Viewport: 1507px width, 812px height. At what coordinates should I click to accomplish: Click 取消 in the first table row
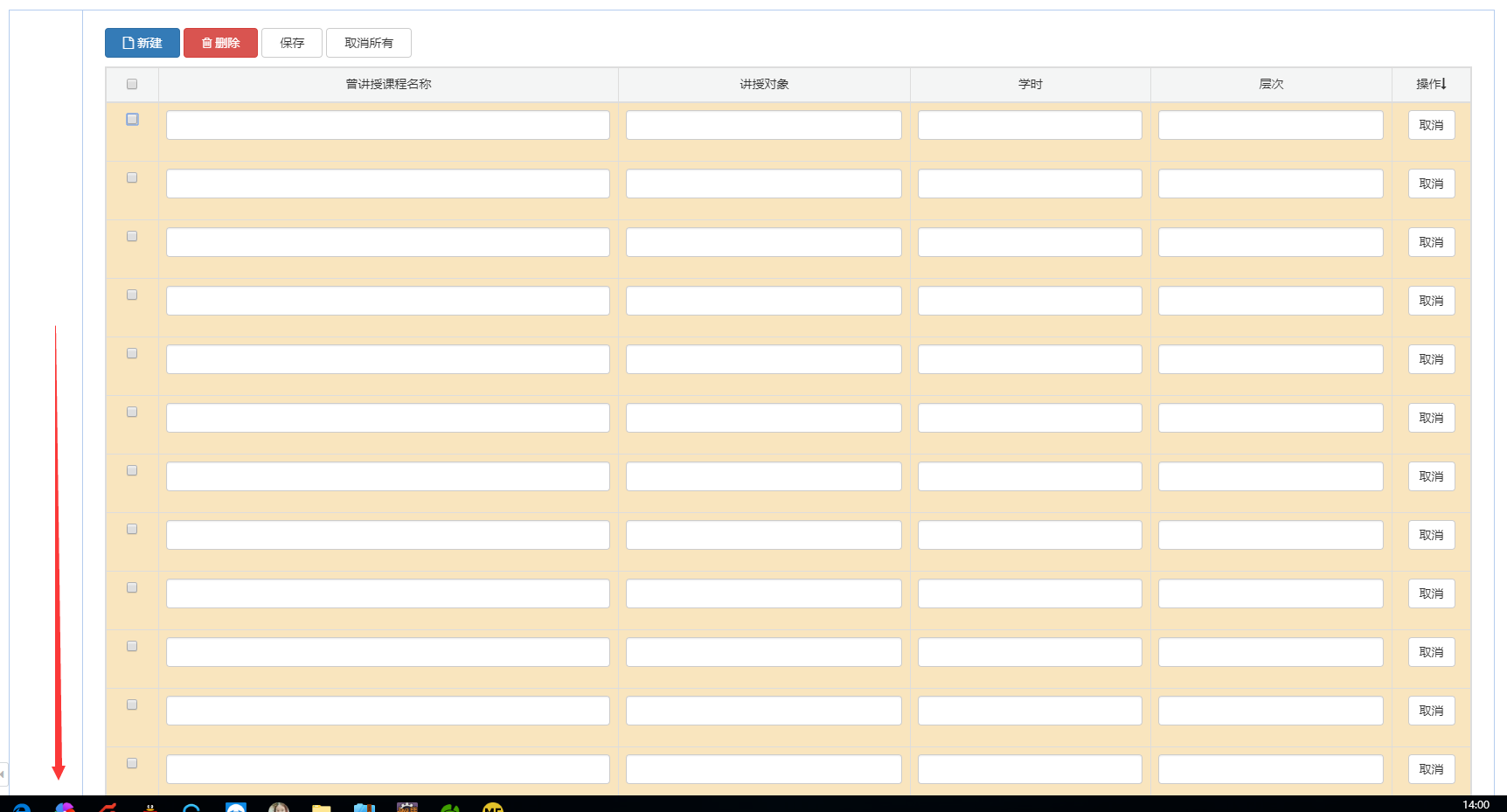tap(1431, 125)
